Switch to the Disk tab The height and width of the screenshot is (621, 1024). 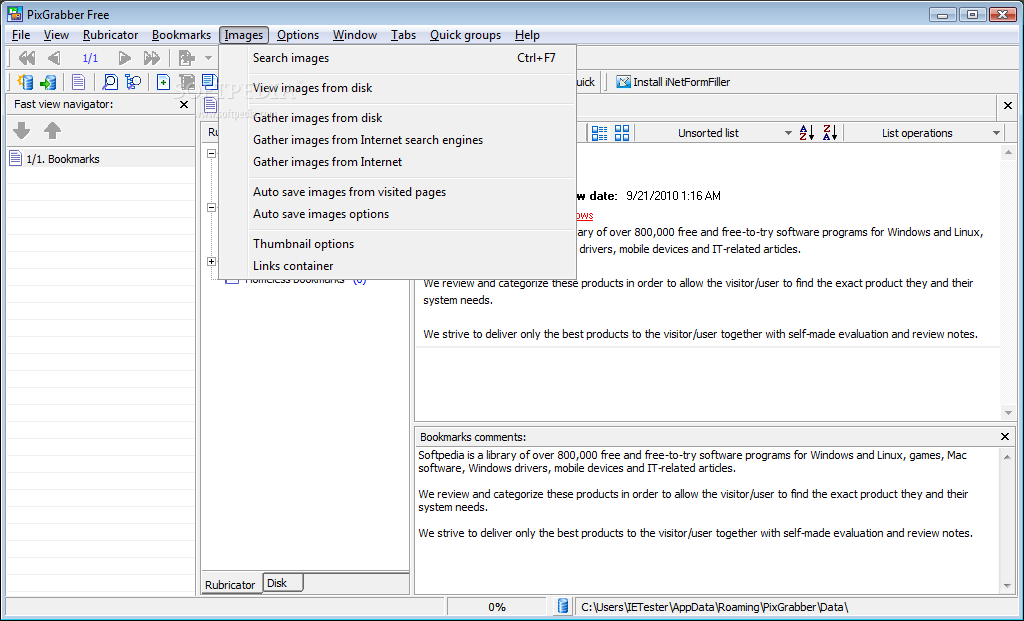click(x=282, y=583)
